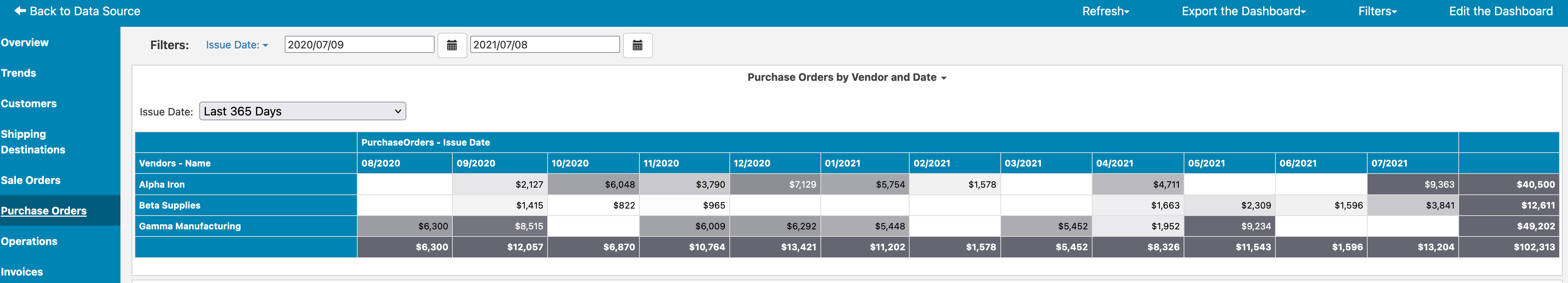Click the column total $11,543

tap(1230, 247)
